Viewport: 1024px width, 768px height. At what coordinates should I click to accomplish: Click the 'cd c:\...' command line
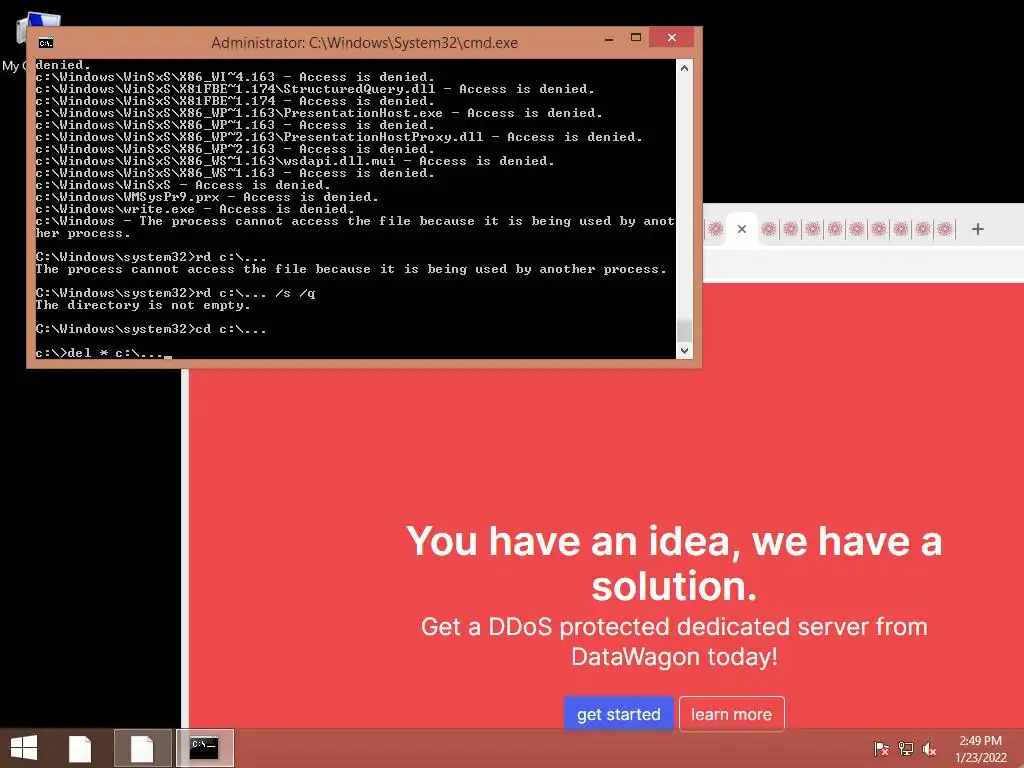pos(151,329)
